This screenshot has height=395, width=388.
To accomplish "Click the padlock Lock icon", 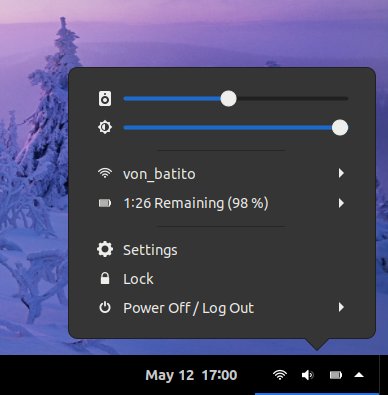I will (x=105, y=278).
